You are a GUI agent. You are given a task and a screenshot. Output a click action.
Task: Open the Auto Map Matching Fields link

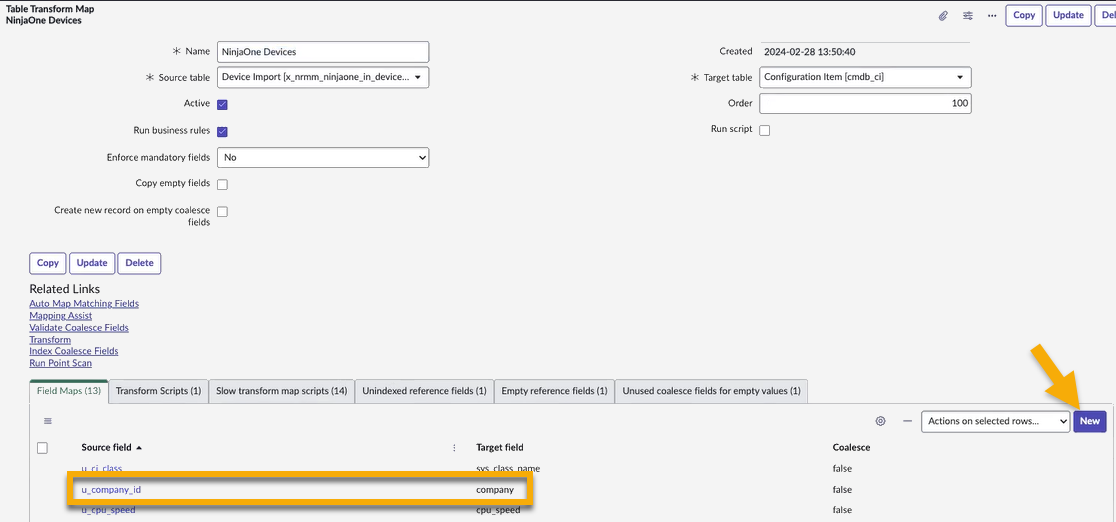84,304
